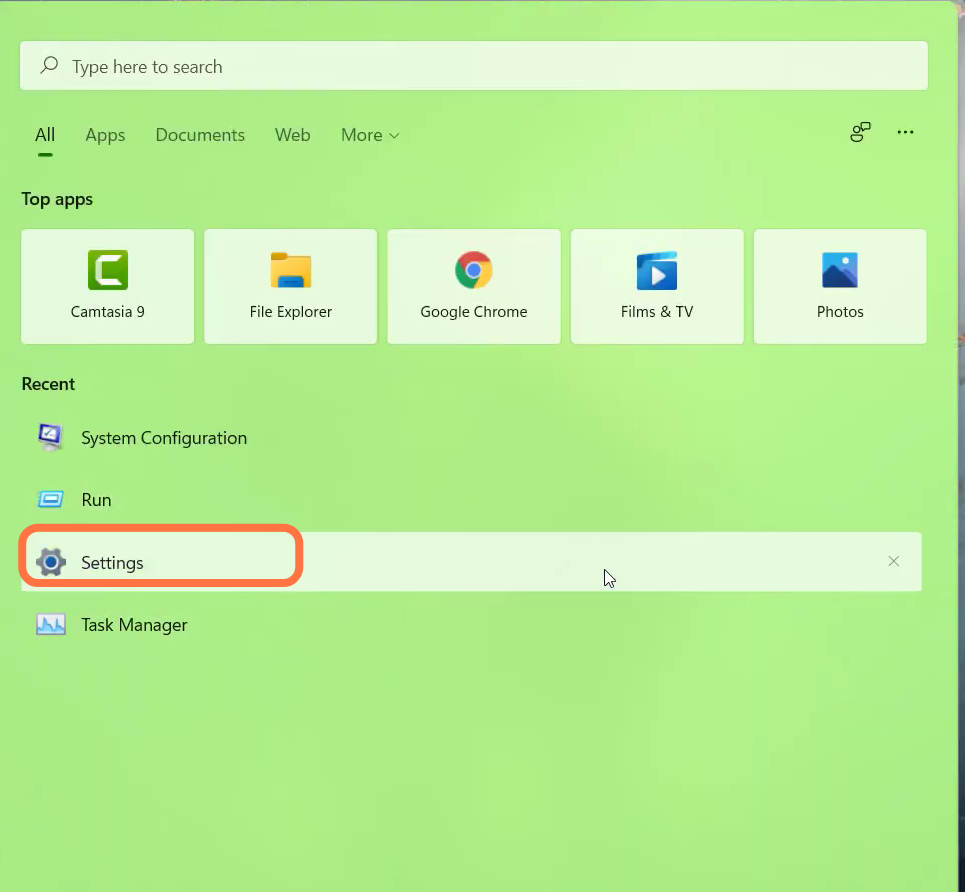The width and height of the screenshot is (965, 892).
Task: Open the three-dot options menu
Action: [905, 132]
